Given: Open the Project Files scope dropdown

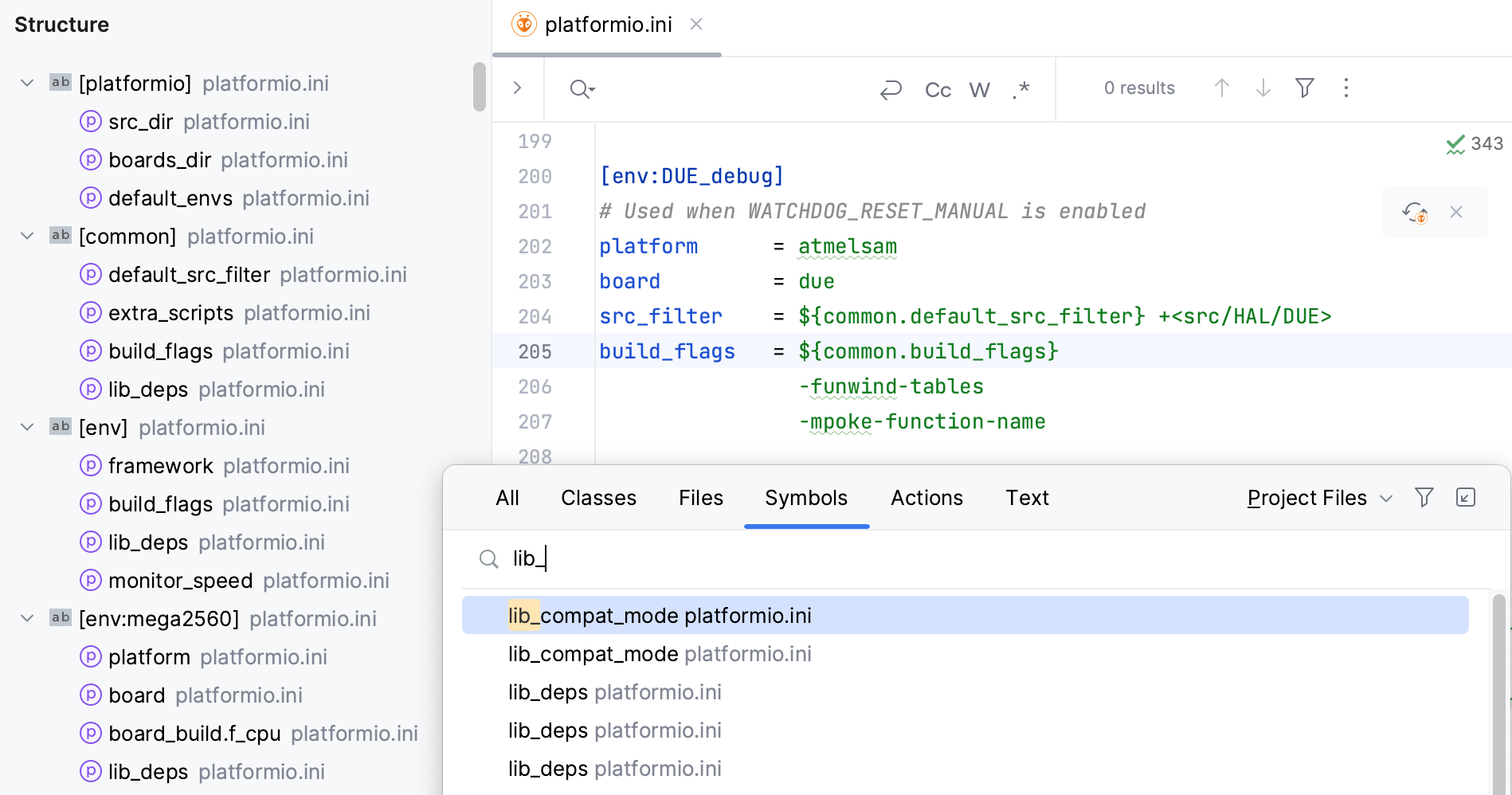Looking at the screenshot, I should 1318,497.
